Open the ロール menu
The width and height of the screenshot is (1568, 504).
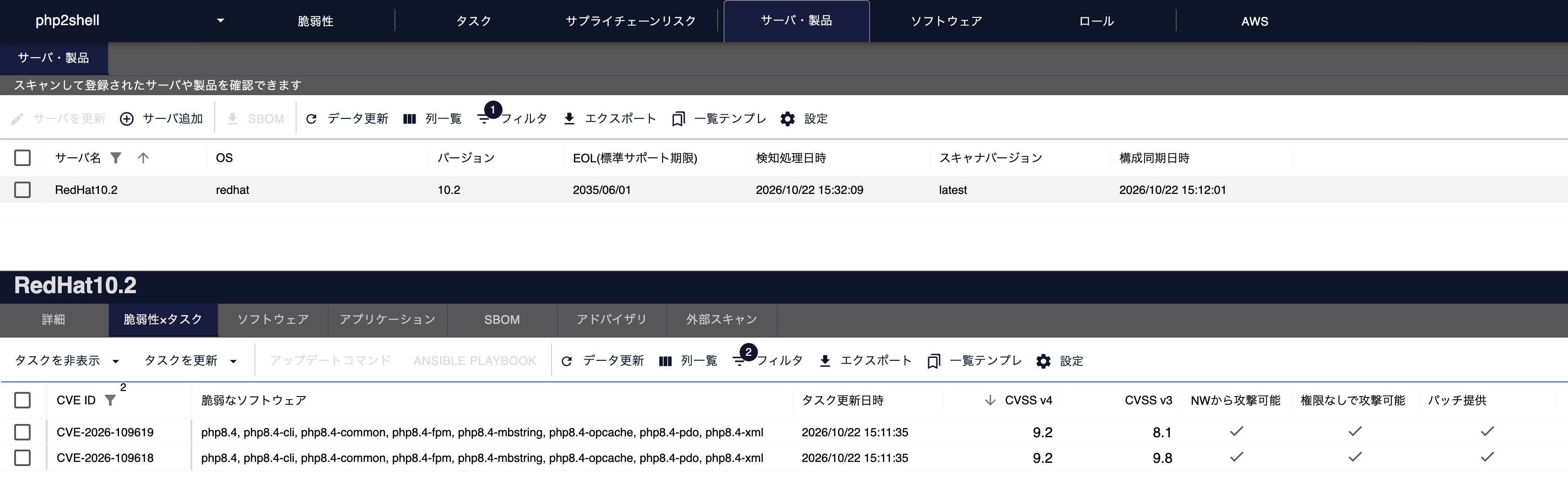[1096, 21]
